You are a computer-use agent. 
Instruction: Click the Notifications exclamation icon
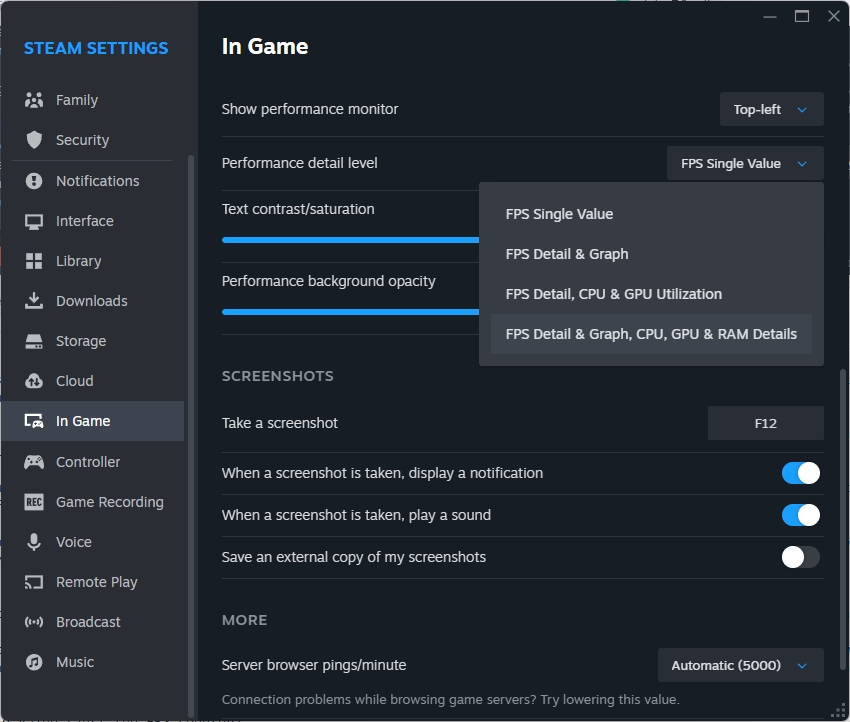click(34, 180)
